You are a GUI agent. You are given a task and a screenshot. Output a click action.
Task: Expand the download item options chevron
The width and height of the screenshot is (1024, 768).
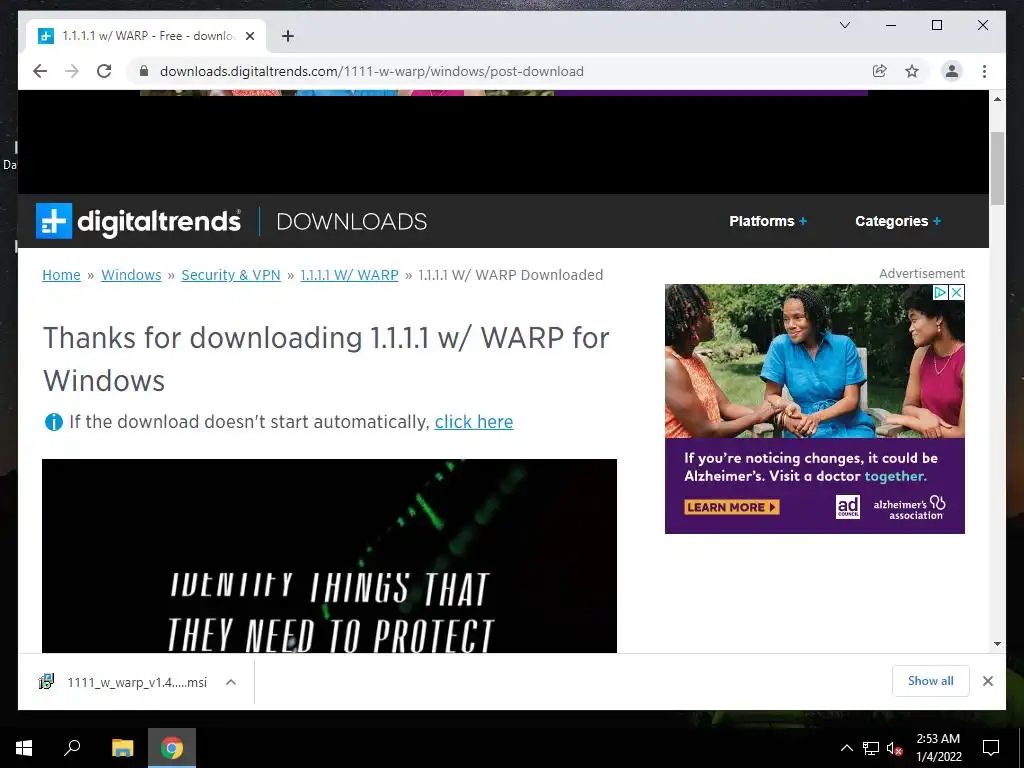point(231,682)
